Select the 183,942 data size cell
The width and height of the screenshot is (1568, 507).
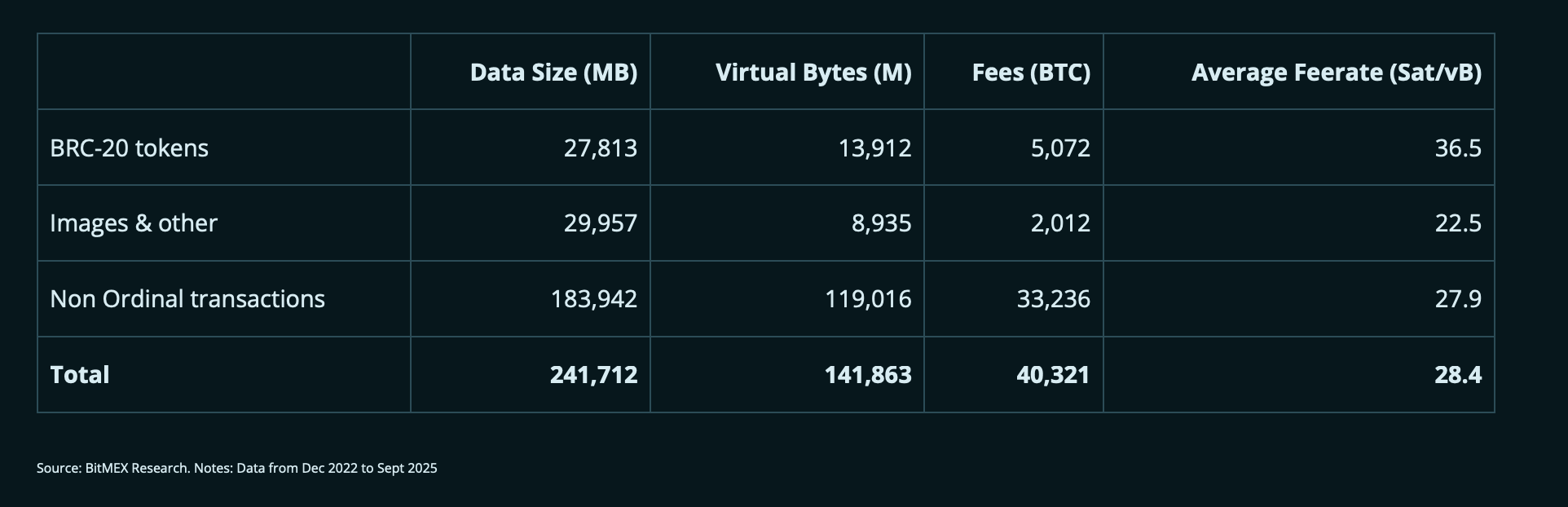click(593, 299)
